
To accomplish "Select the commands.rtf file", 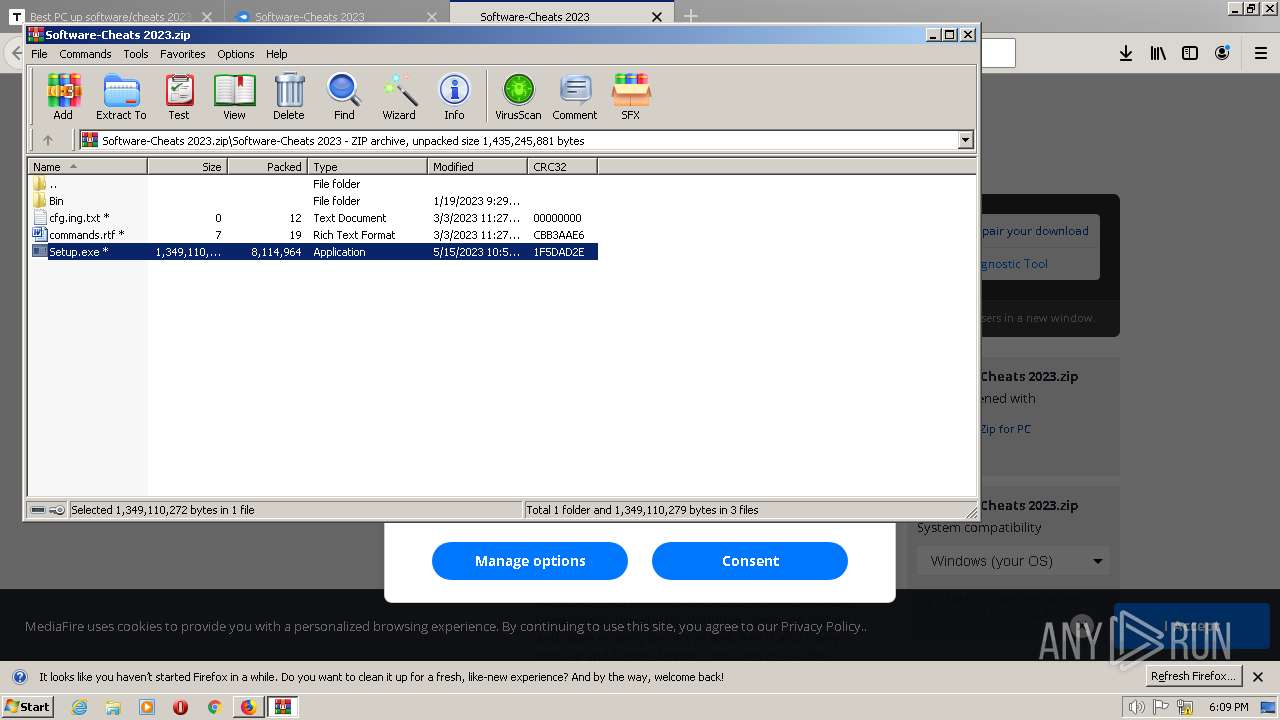I will click(x=313, y=235).
